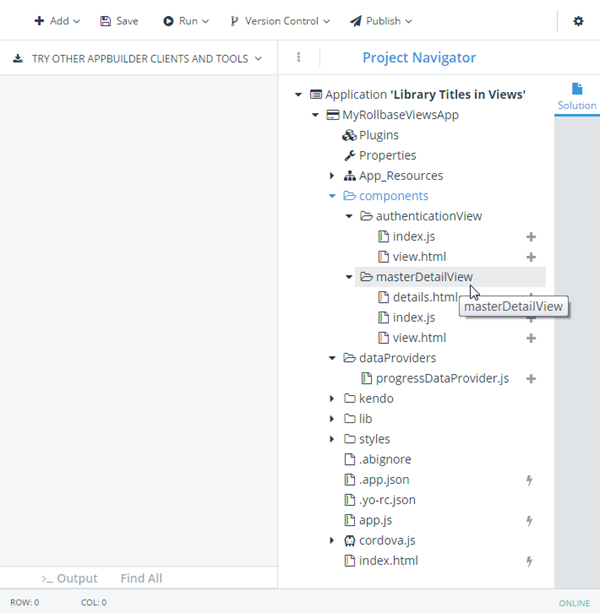Open the app.js file

coord(376,520)
